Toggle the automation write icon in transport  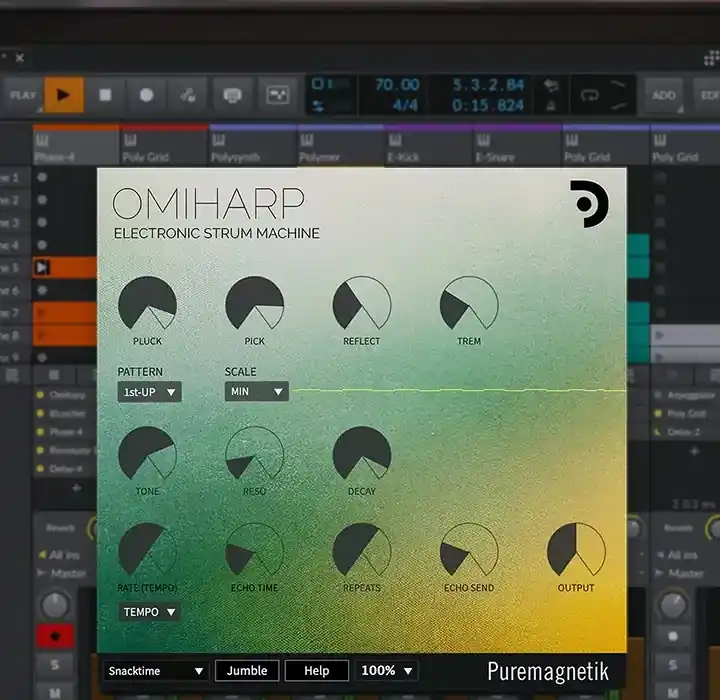point(187,95)
